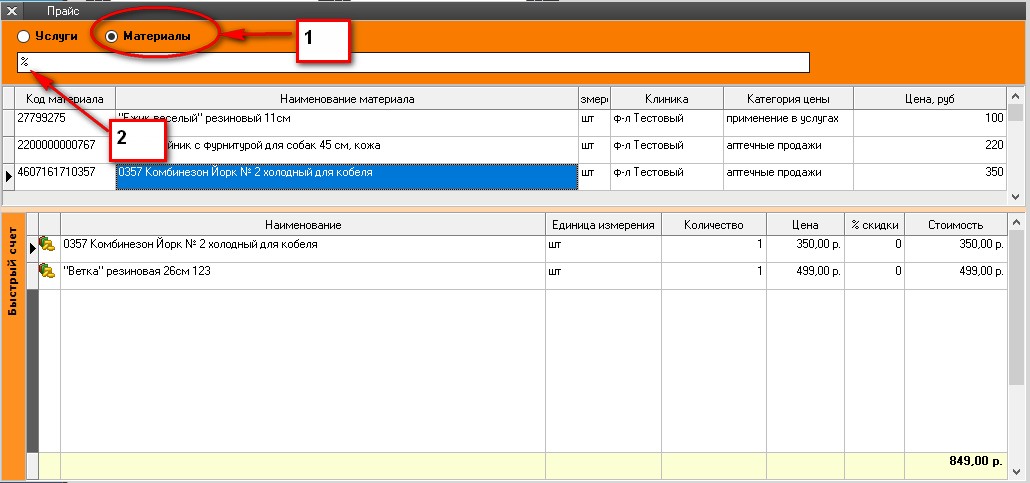Close the Прайс panel with the X
Image resolution: width=1030 pixels, height=483 pixels.
(13, 10)
